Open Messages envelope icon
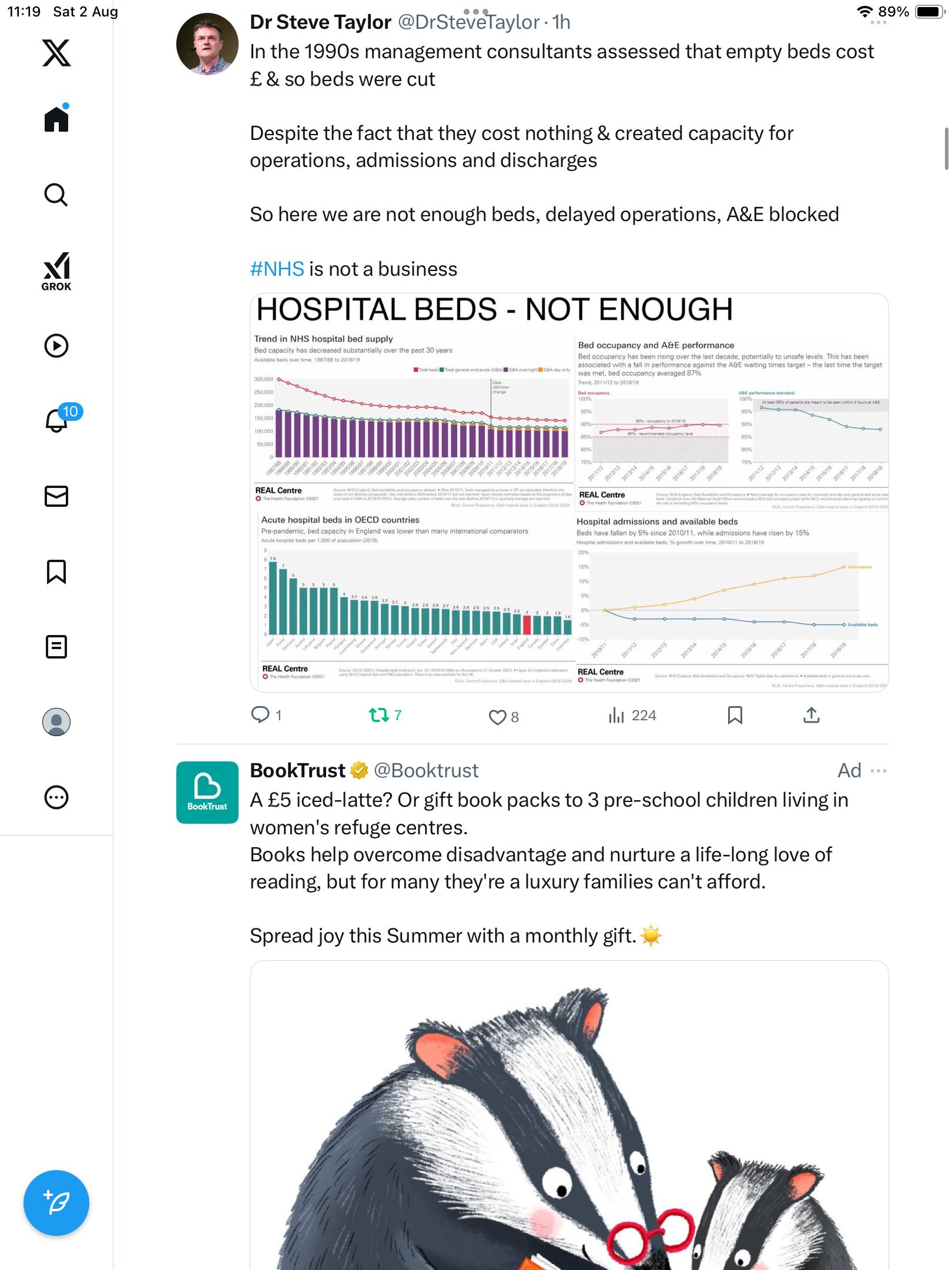Viewport: 952px width, 1270px height. (56, 496)
